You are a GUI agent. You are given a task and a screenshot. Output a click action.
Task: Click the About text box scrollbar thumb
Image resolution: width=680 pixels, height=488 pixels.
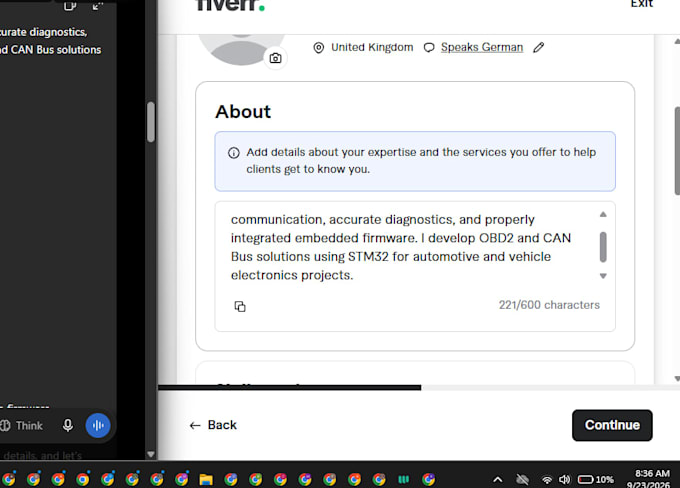(x=603, y=247)
